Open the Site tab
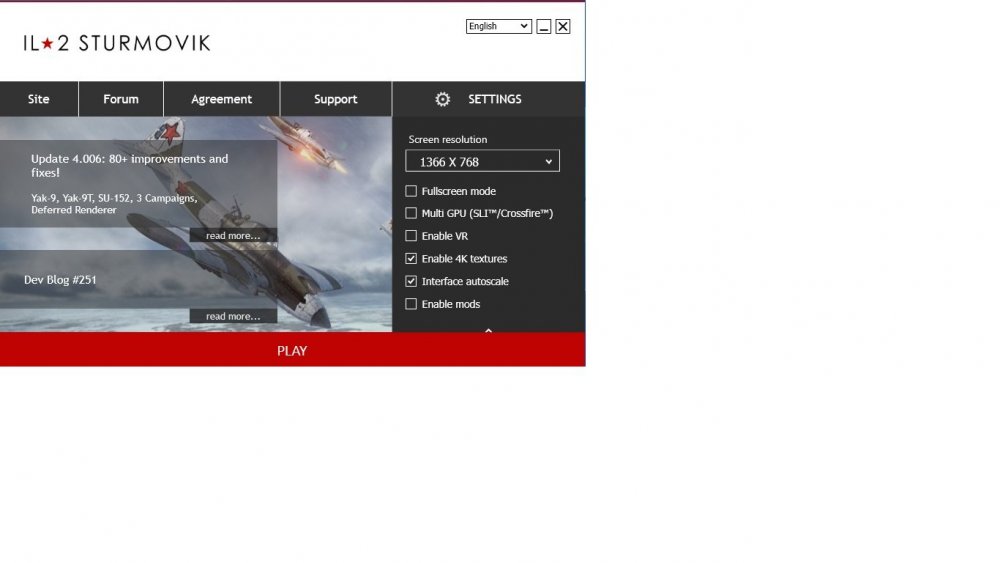 39,99
